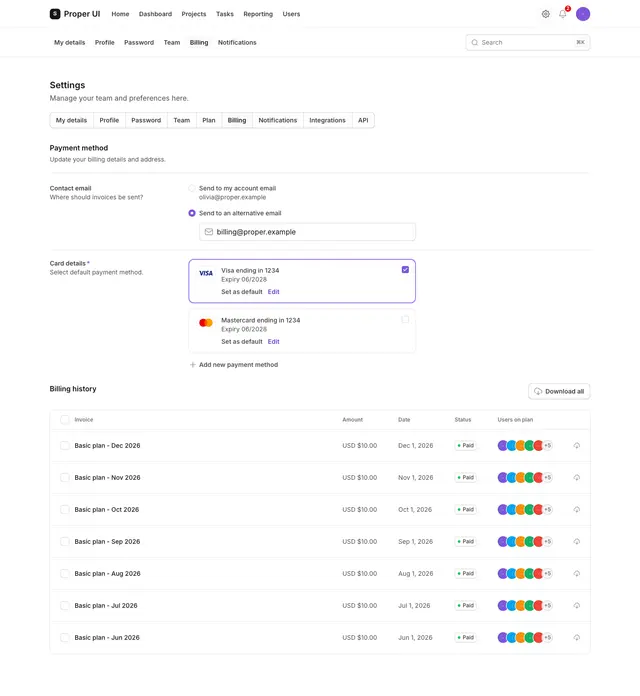Check the Basic plan - Jul 2026 checkbox

(x=65, y=605)
